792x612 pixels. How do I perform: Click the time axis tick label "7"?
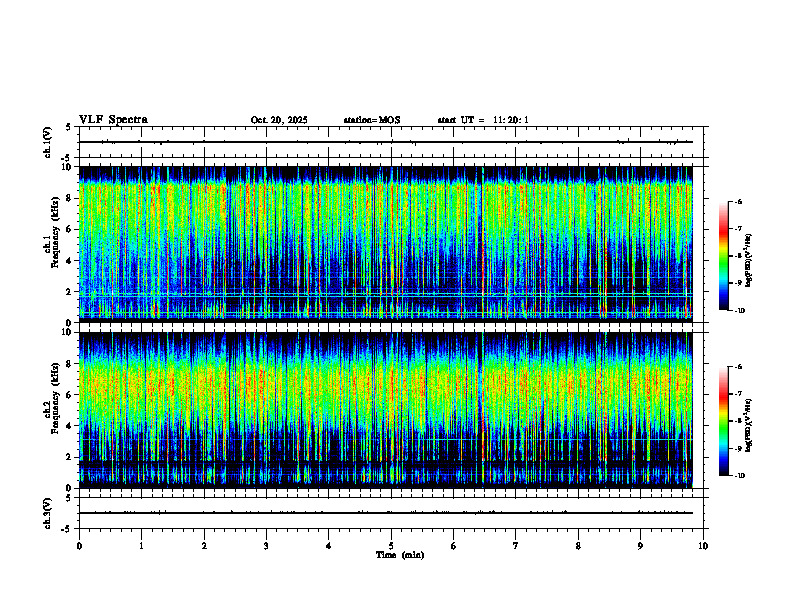coord(516,546)
